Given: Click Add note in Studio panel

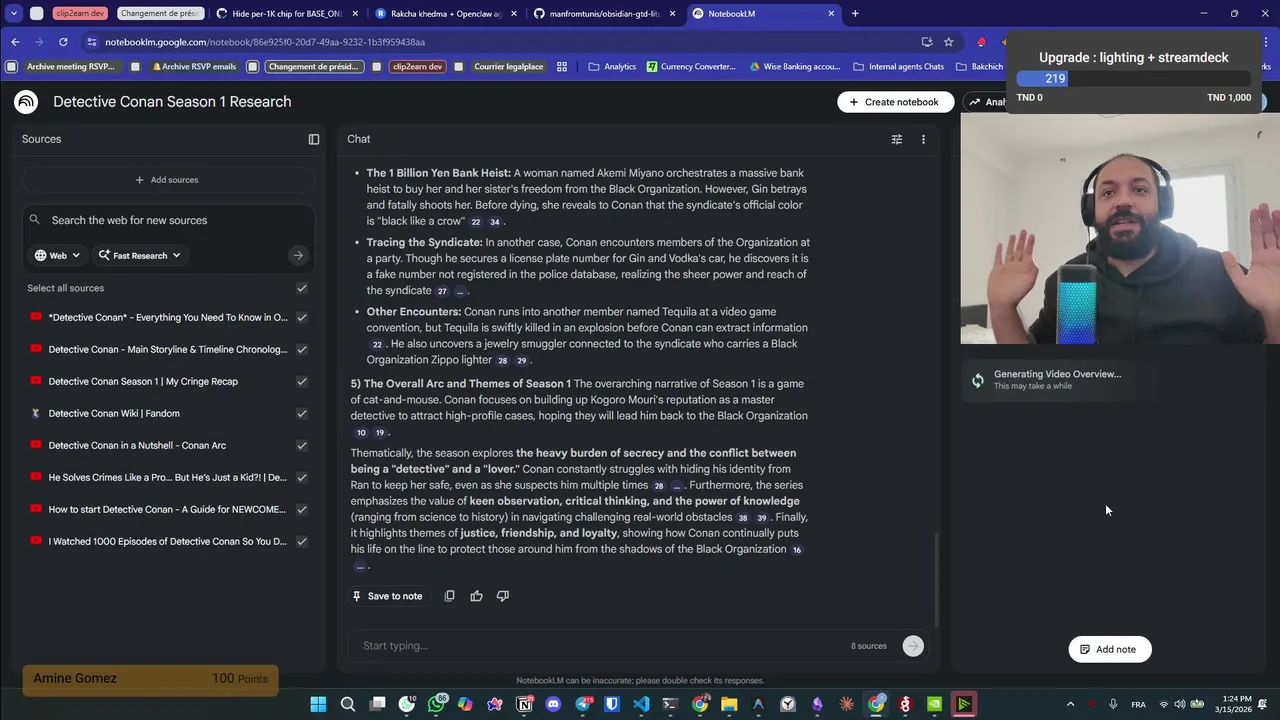Looking at the screenshot, I should coord(1109,649).
